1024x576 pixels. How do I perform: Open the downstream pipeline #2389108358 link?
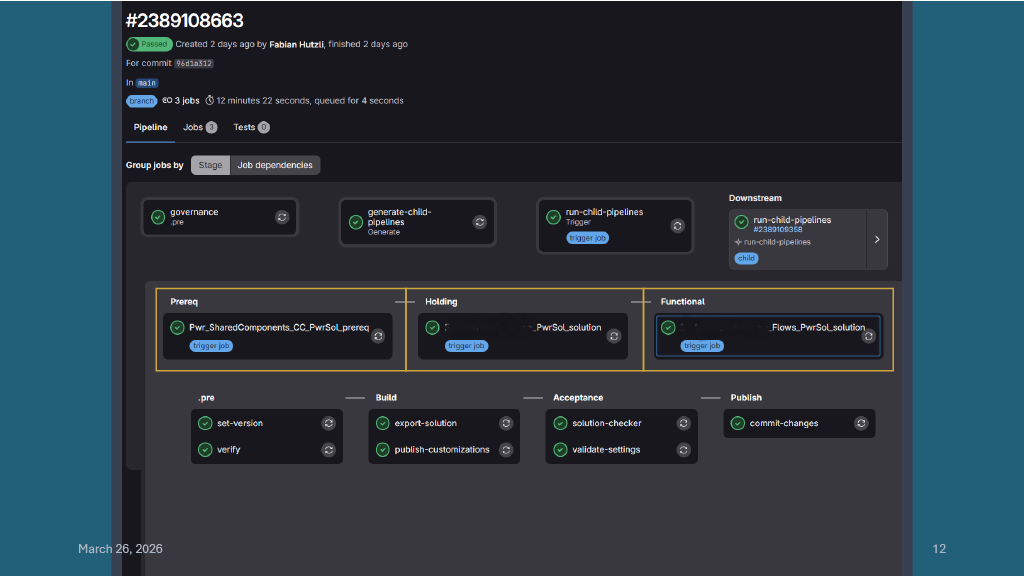click(x=778, y=230)
